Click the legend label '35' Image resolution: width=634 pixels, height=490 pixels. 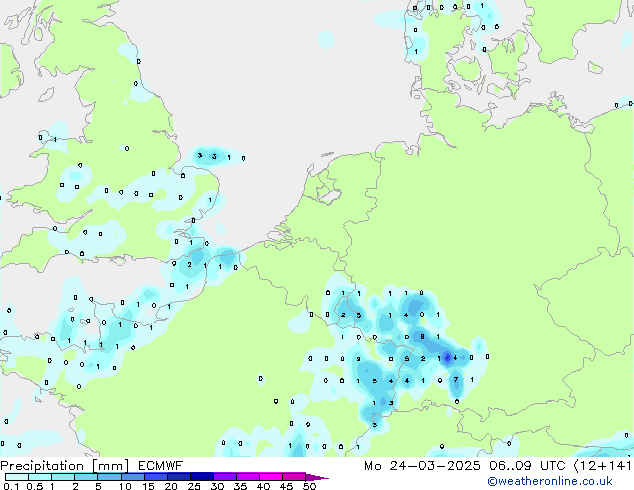coord(240,486)
